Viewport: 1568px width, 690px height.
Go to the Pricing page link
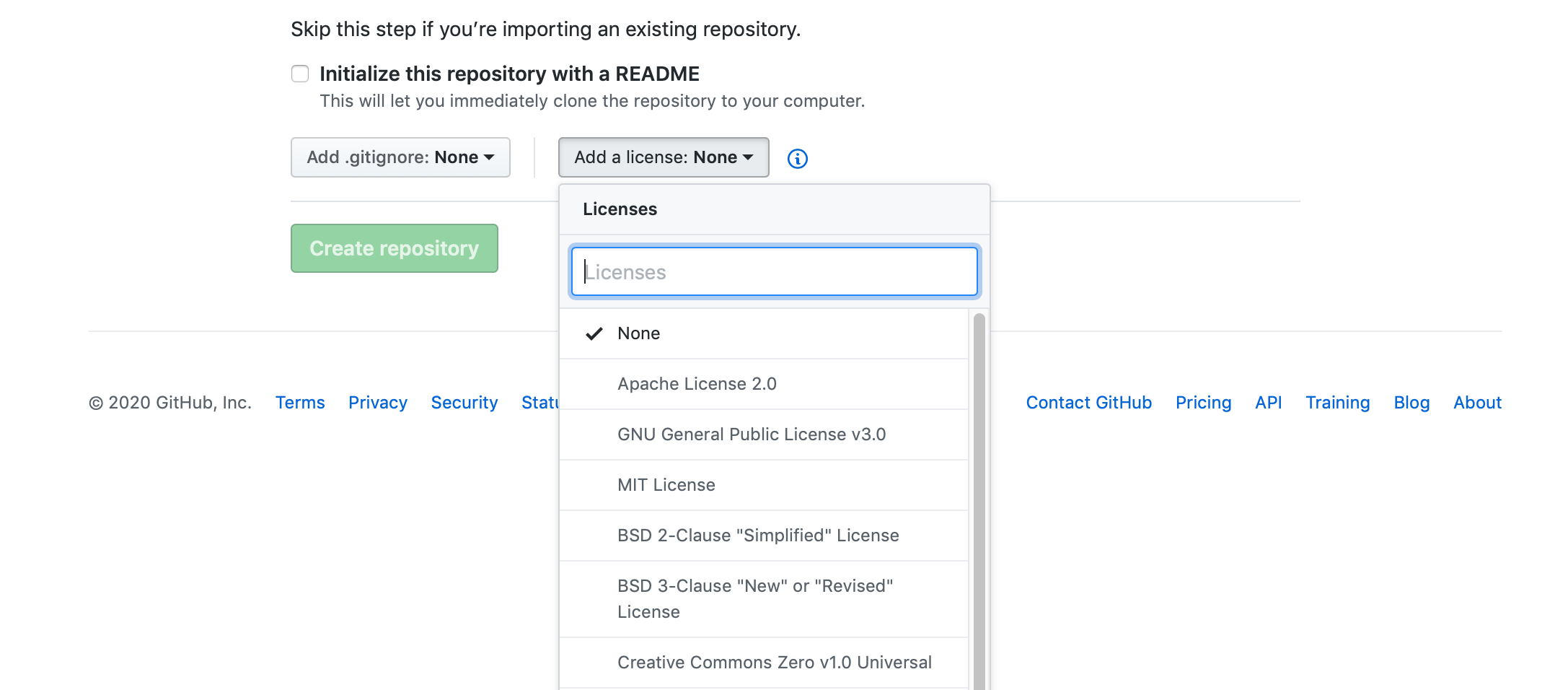(x=1203, y=403)
